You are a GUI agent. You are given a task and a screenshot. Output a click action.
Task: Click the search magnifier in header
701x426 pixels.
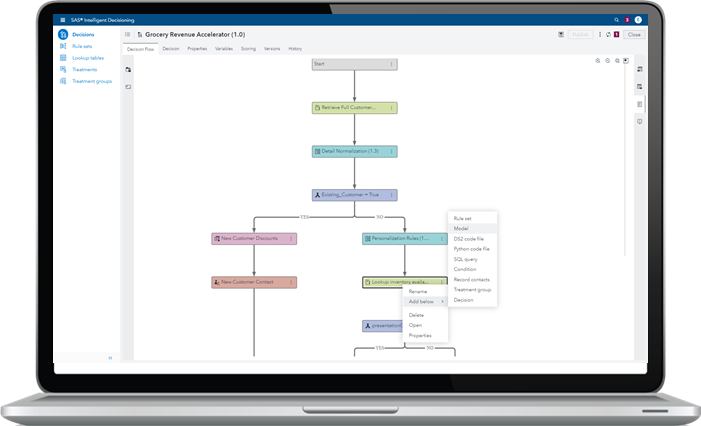616,20
